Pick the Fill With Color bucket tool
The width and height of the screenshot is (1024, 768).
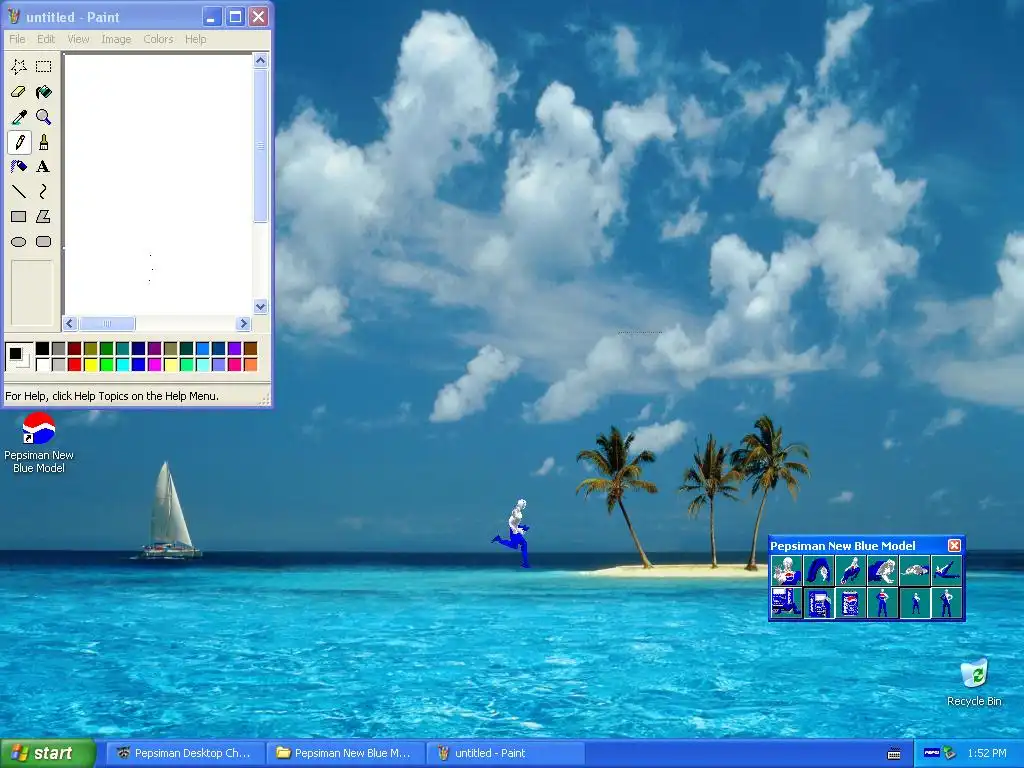(43, 91)
